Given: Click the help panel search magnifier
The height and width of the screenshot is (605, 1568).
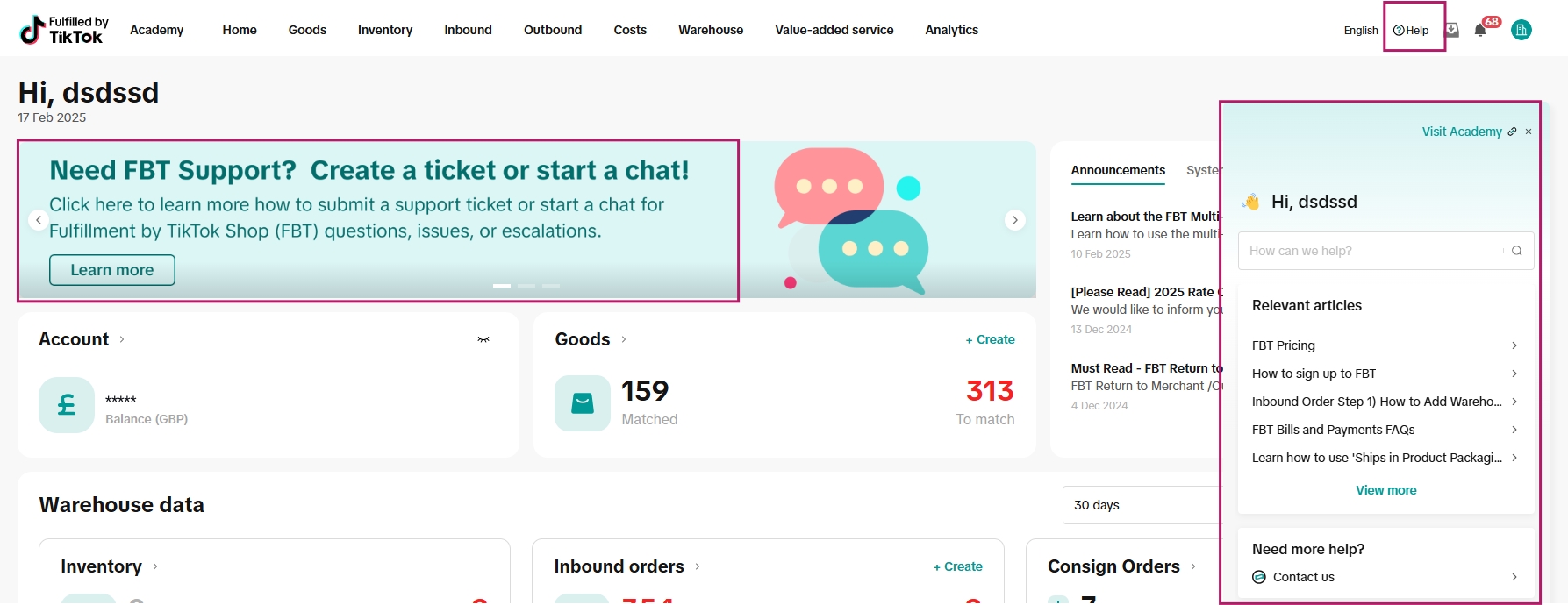Looking at the screenshot, I should [1516, 251].
